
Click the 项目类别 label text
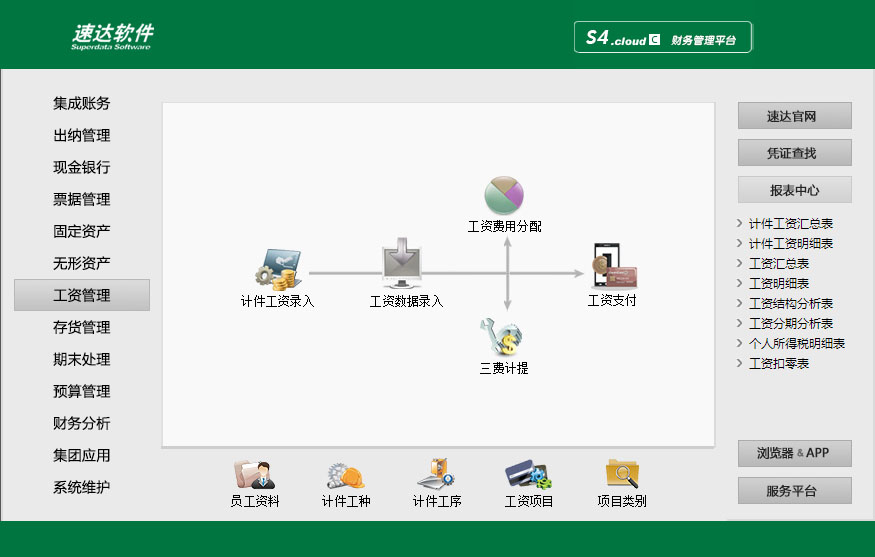coord(622,501)
